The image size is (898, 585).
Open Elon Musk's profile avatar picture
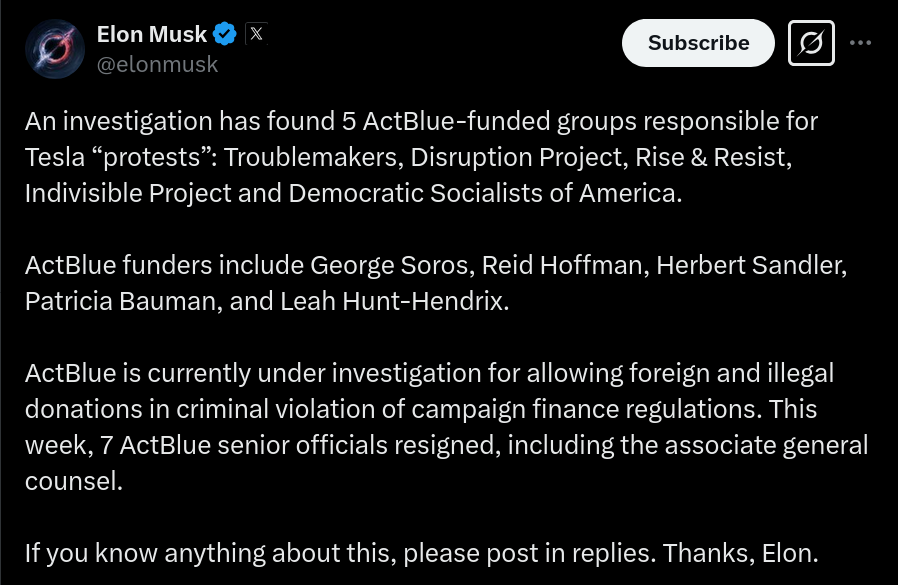(x=55, y=49)
